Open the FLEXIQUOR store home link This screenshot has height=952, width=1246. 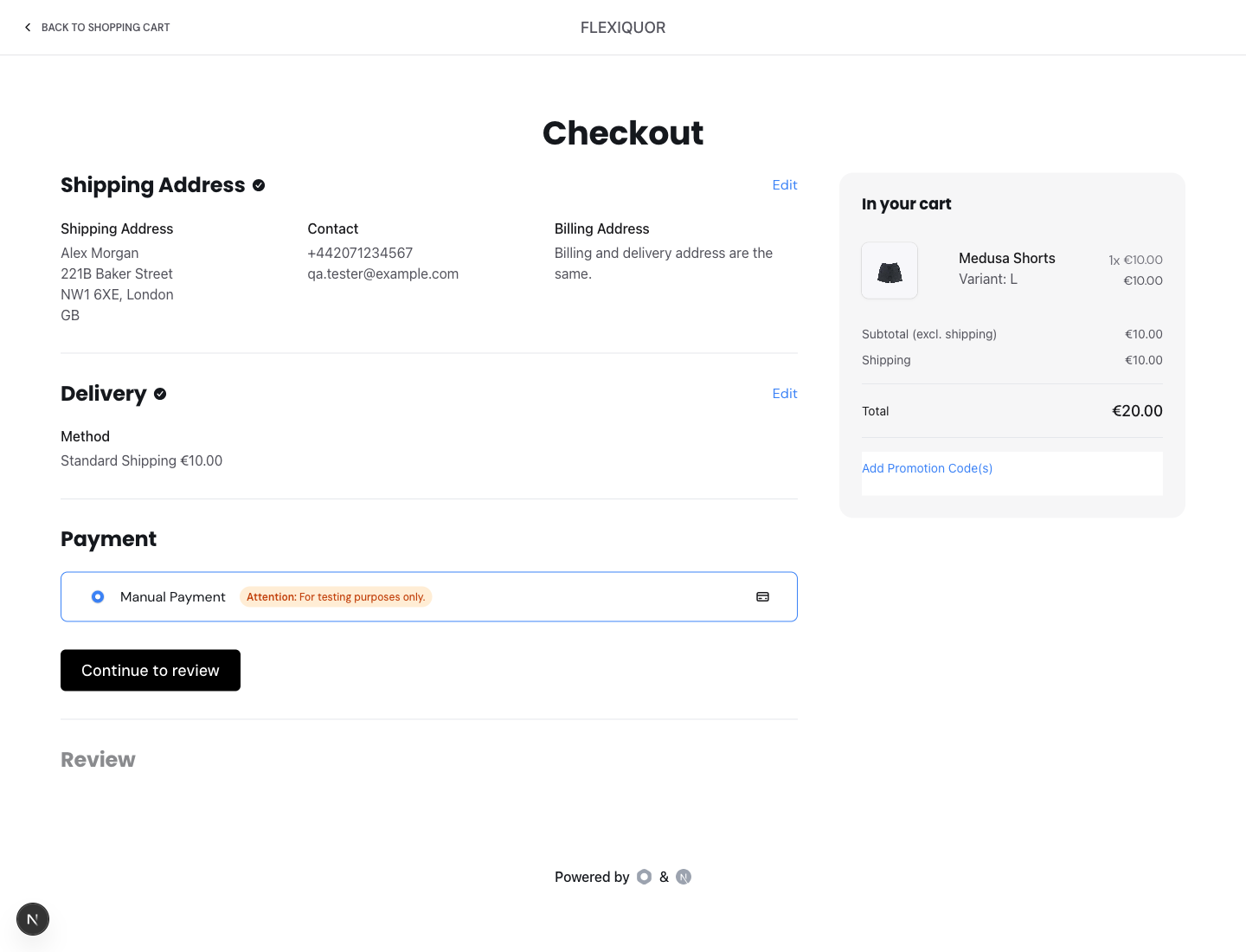623,28
